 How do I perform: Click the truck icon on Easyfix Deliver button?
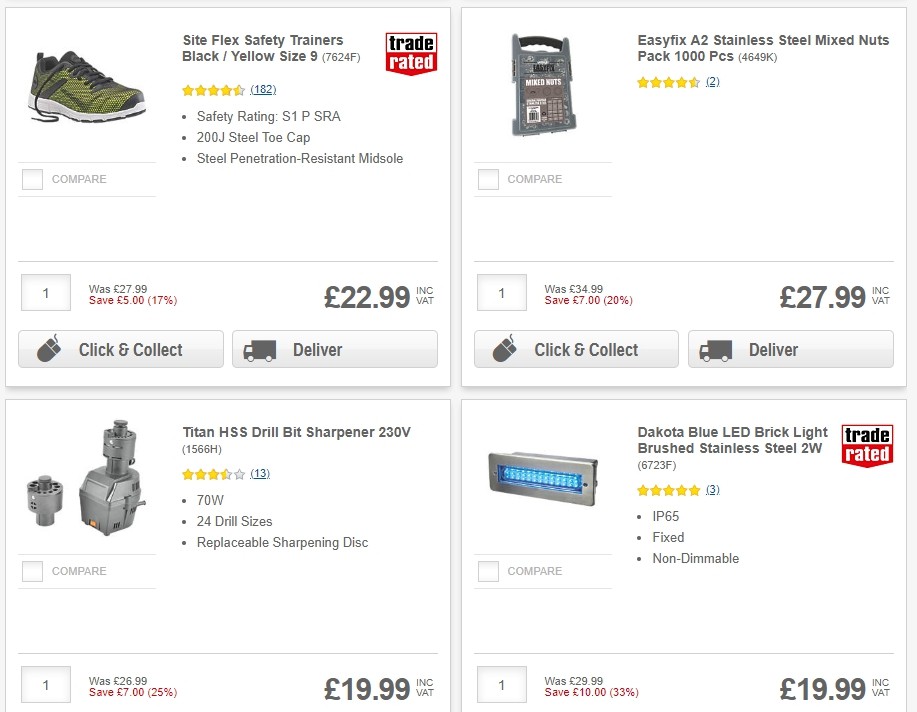pos(715,350)
